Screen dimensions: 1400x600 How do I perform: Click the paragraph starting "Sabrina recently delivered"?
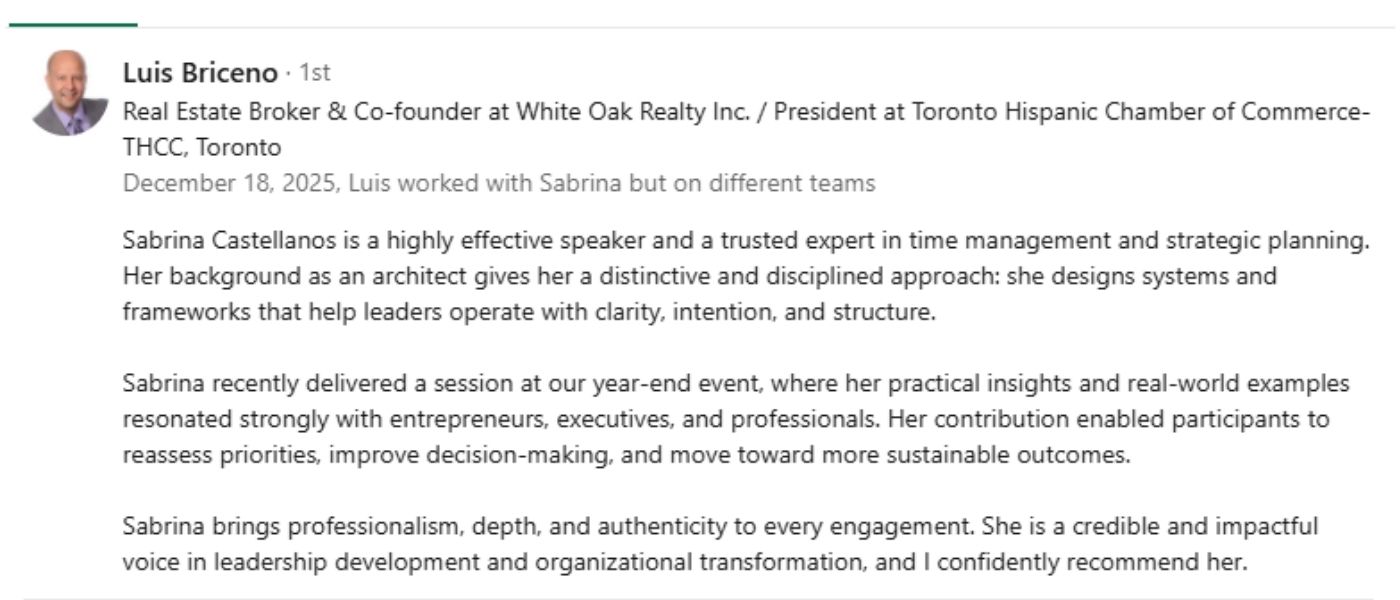[735, 384]
